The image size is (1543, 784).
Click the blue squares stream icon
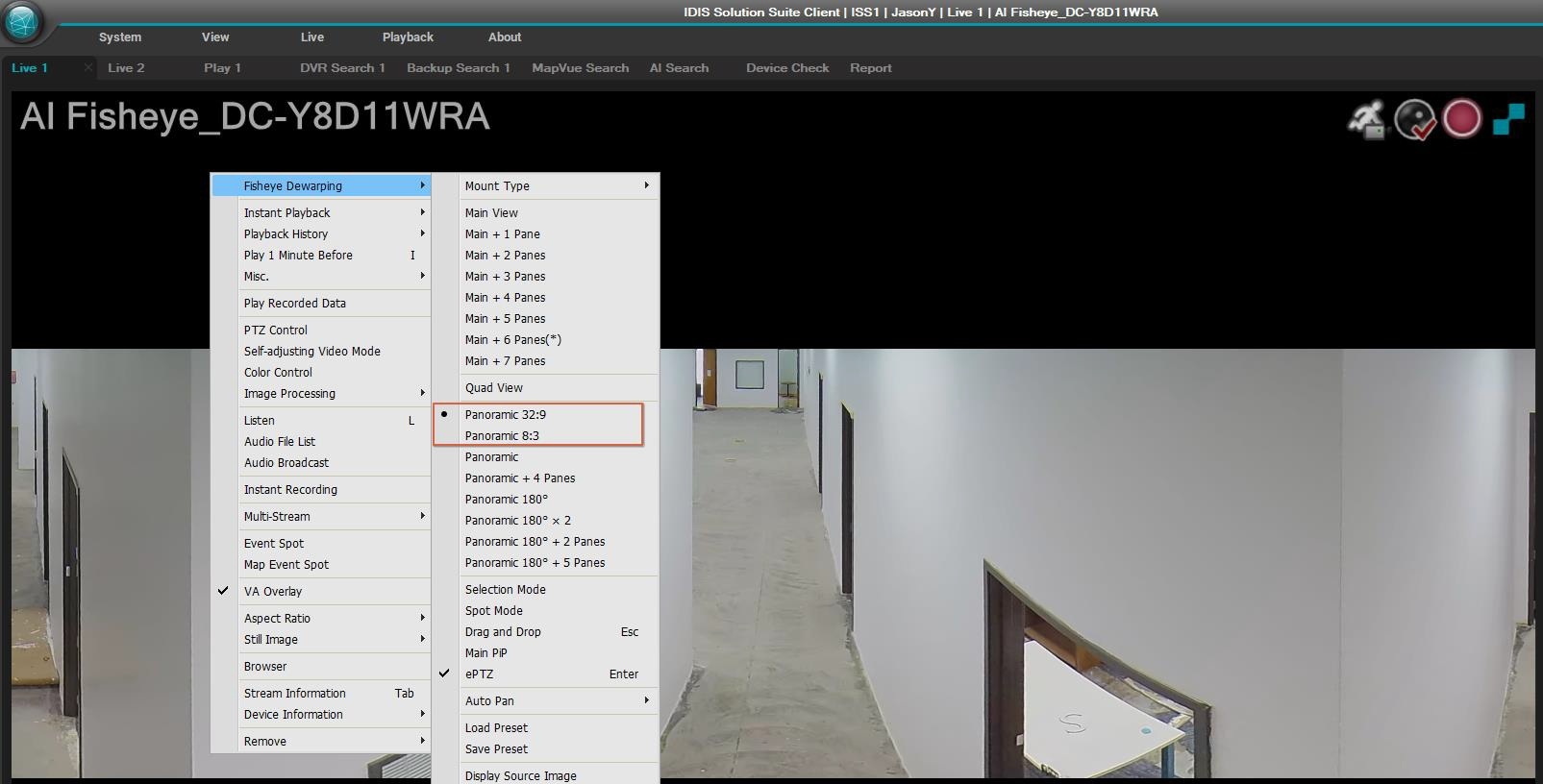[x=1508, y=120]
